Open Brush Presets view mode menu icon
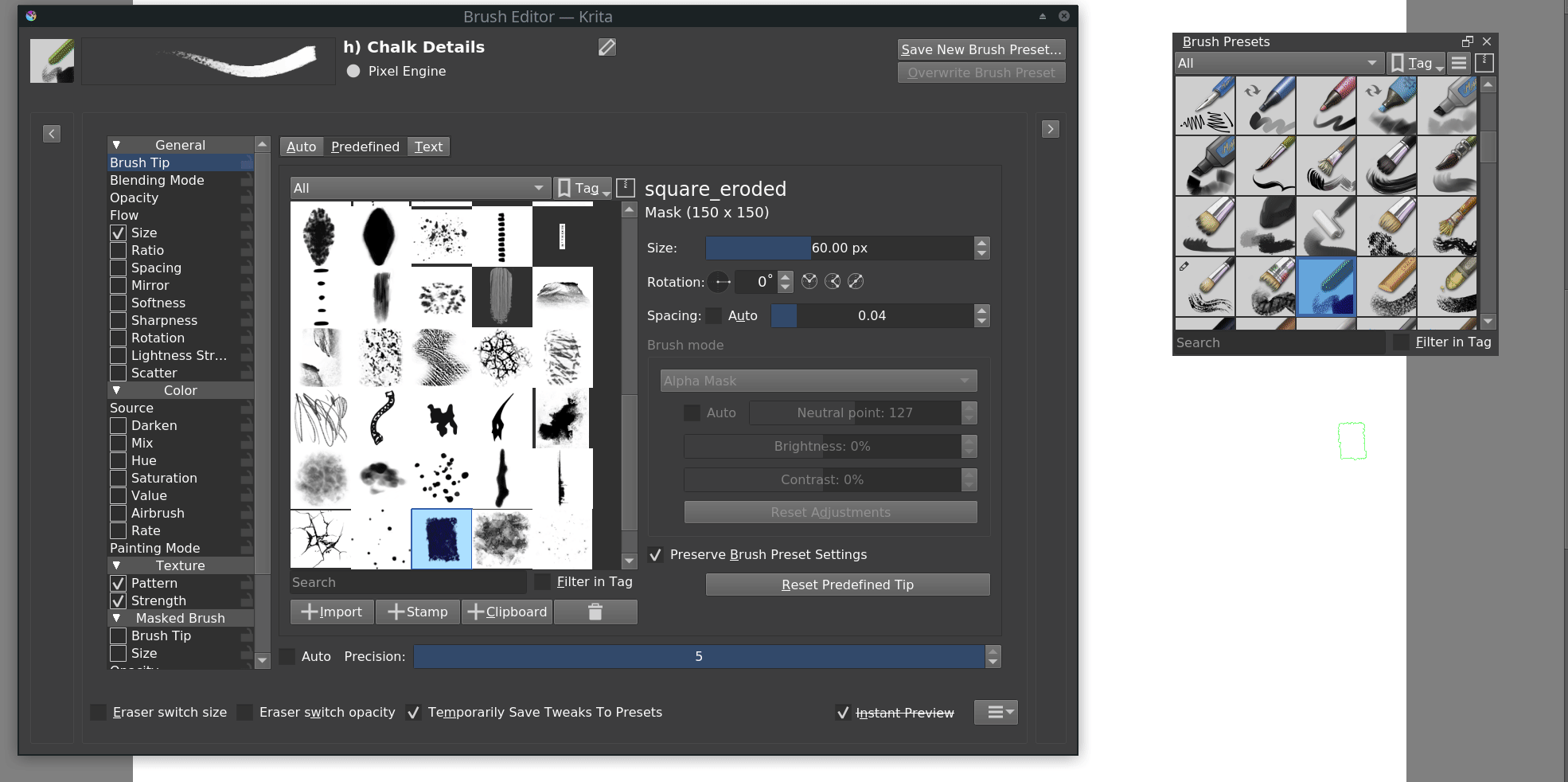The width and height of the screenshot is (1568, 782). 1458,63
